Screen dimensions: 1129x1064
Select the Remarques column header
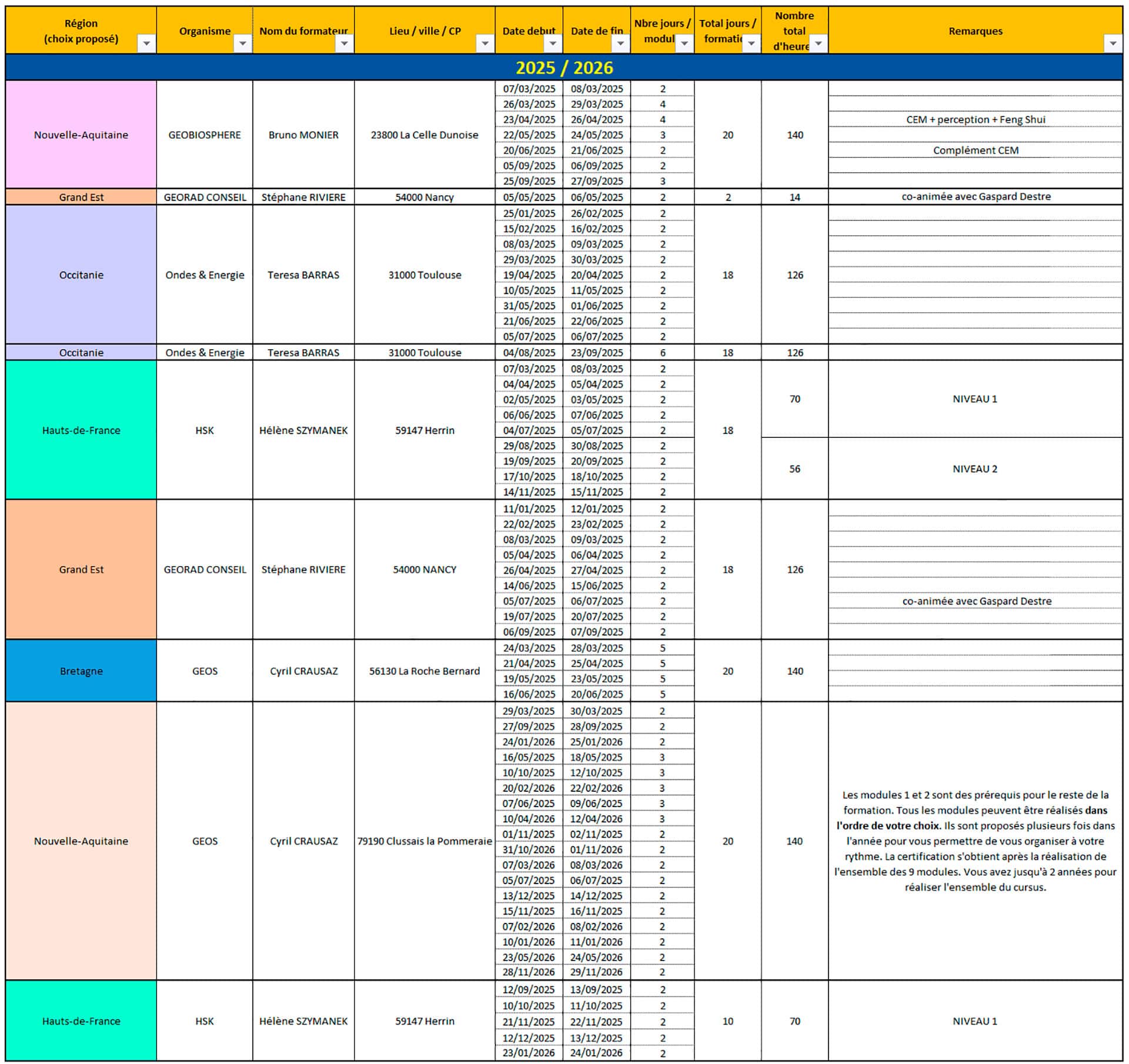(976, 31)
